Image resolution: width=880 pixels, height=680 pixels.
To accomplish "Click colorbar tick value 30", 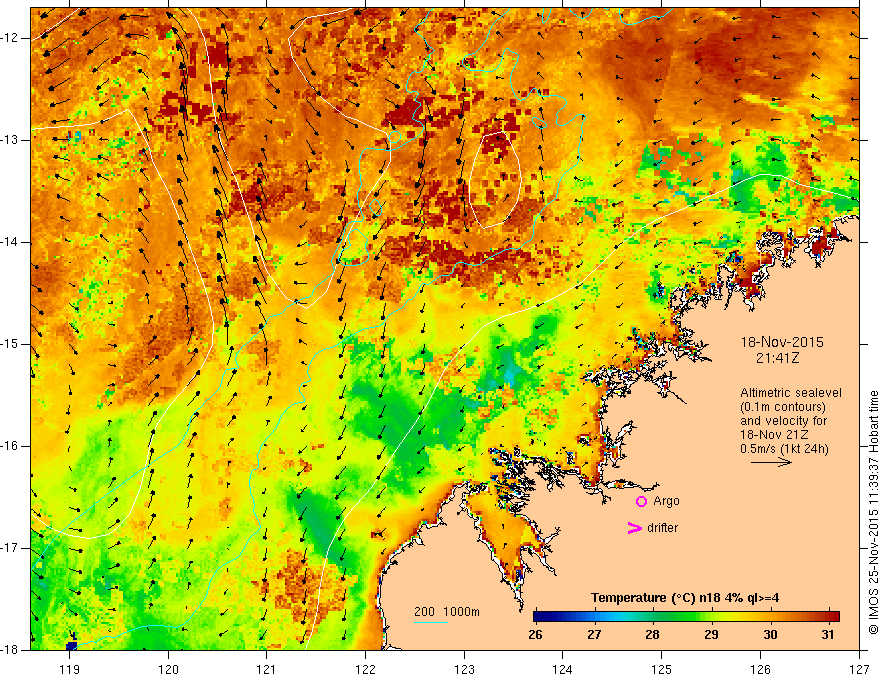I will click(770, 635).
